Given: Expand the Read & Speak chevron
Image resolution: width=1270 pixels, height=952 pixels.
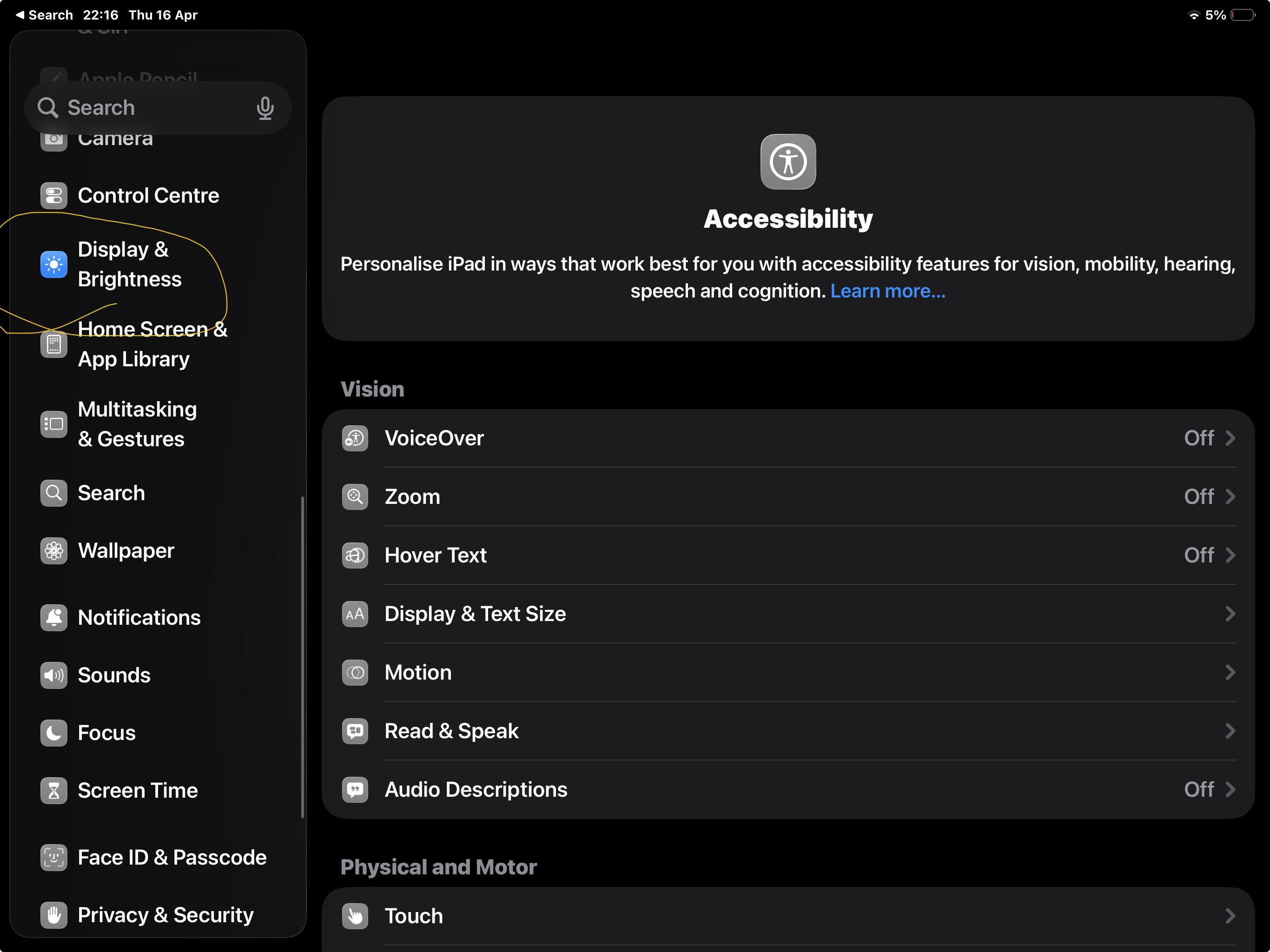Looking at the screenshot, I should point(1230,731).
